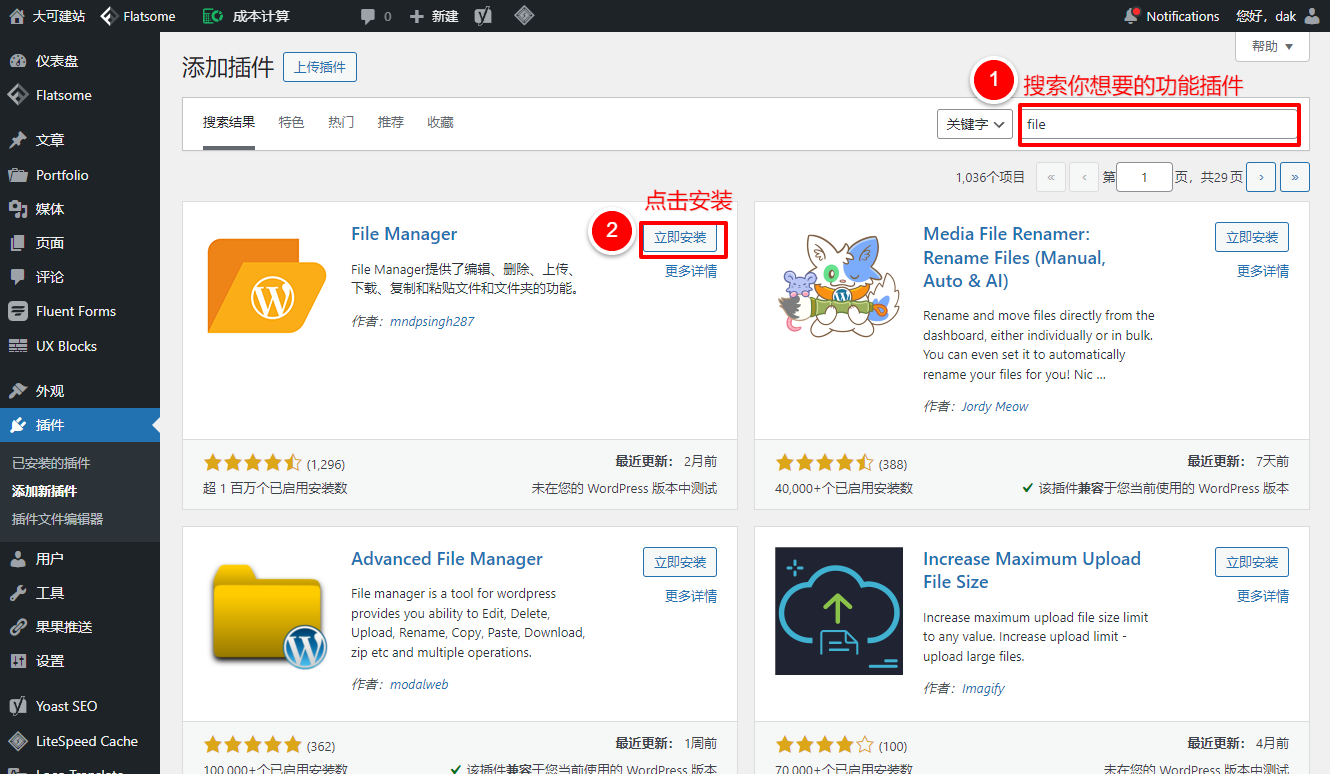Click the new comments bubble icon
The width and height of the screenshot is (1330, 774).
[369, 16]
